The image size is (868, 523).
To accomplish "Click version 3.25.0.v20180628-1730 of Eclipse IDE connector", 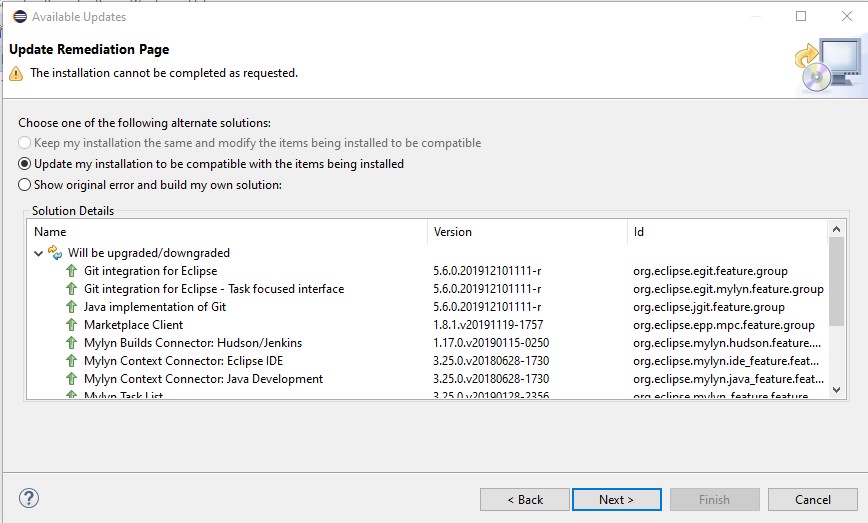I will point(491,361).
